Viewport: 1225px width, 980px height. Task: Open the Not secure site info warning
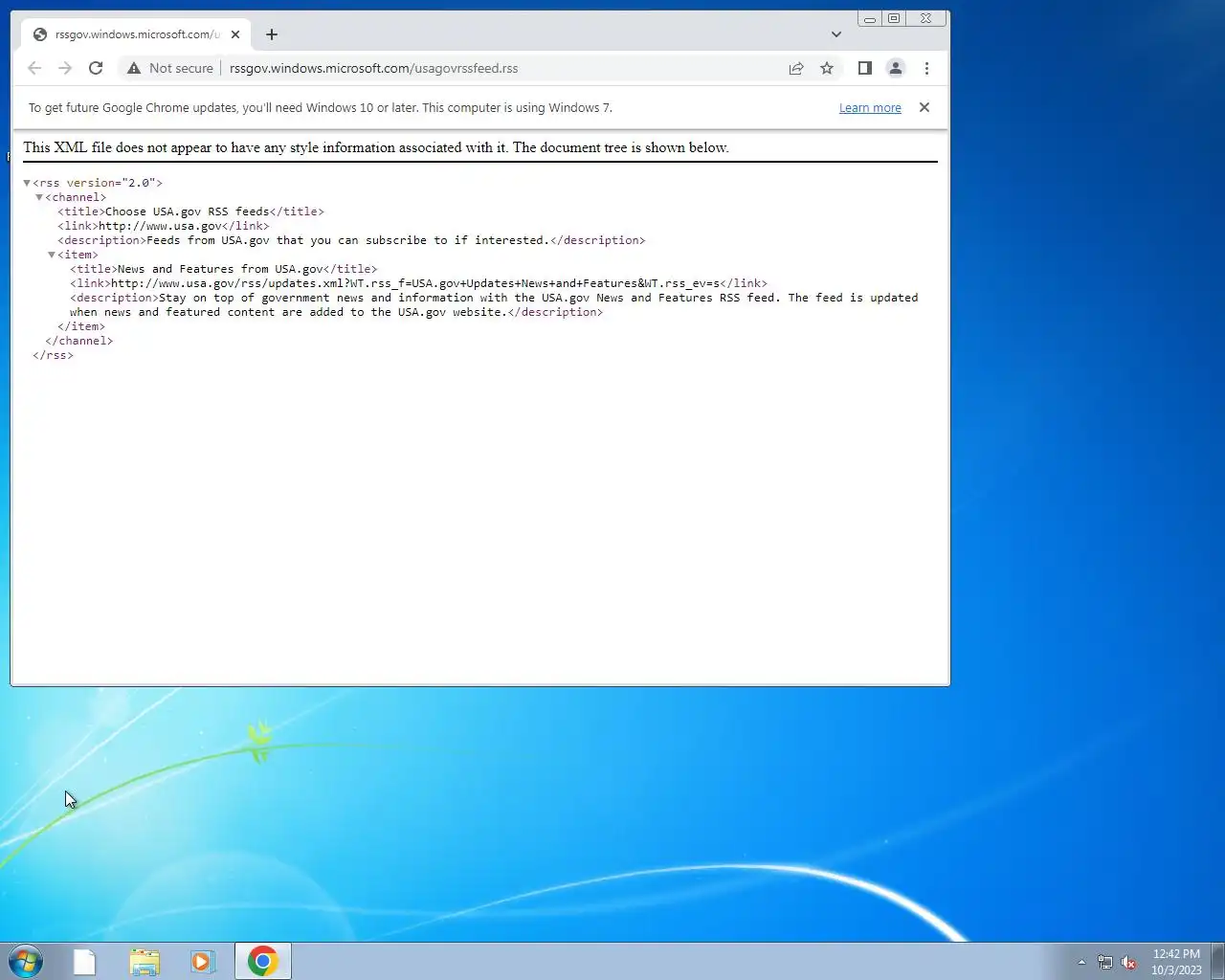coord(170,68)
